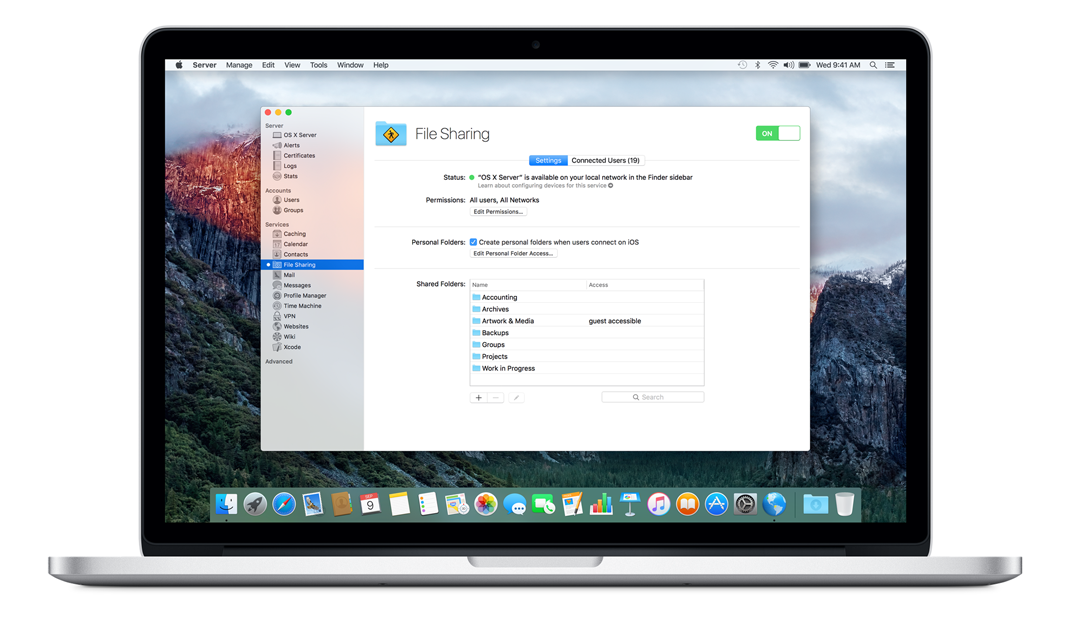Open the Tools menu
The image size is (1076, 620).
(x=318, y=65)
